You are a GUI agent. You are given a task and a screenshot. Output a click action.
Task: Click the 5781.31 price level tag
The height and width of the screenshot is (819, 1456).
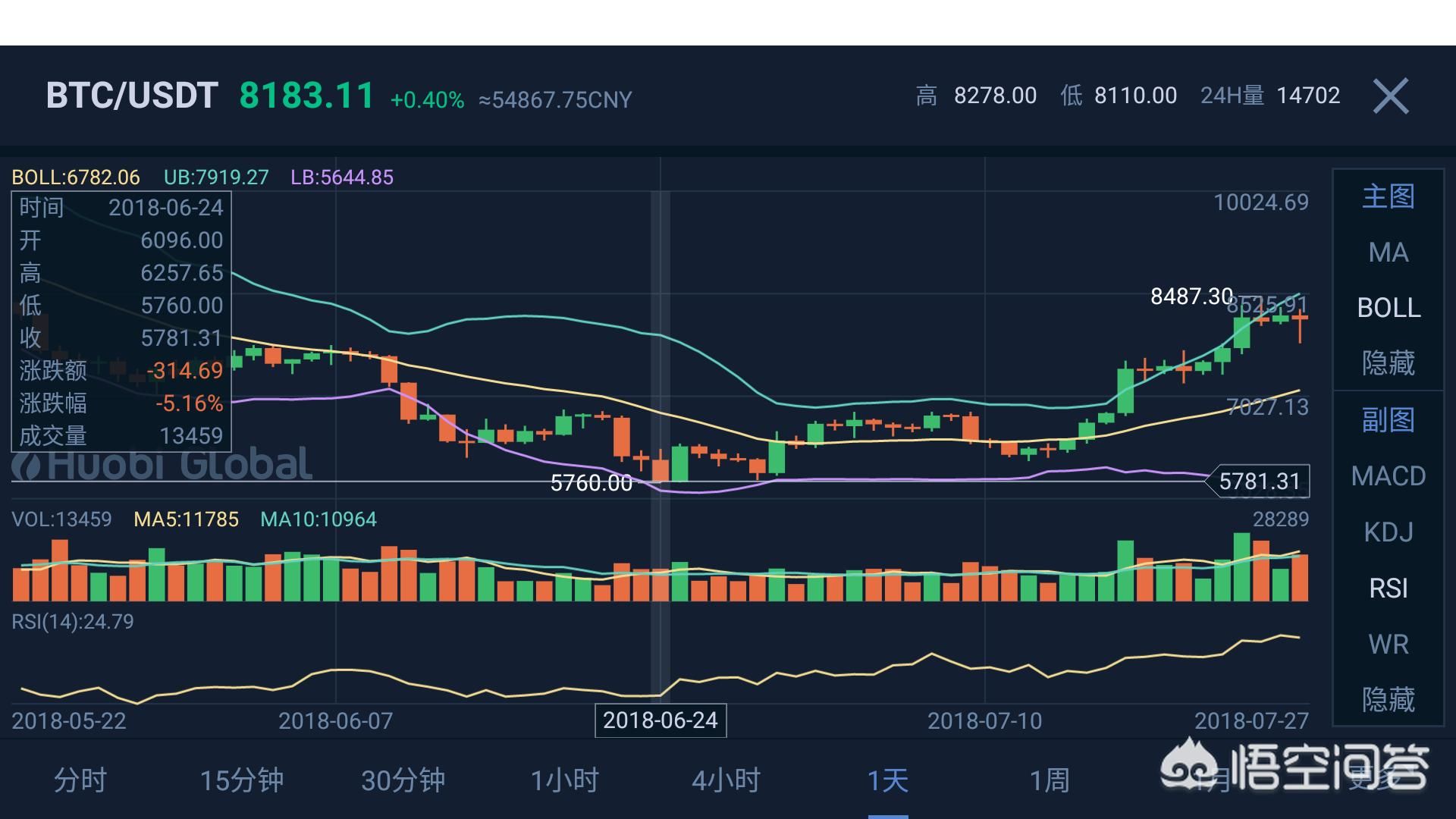tap(1258, 482)
